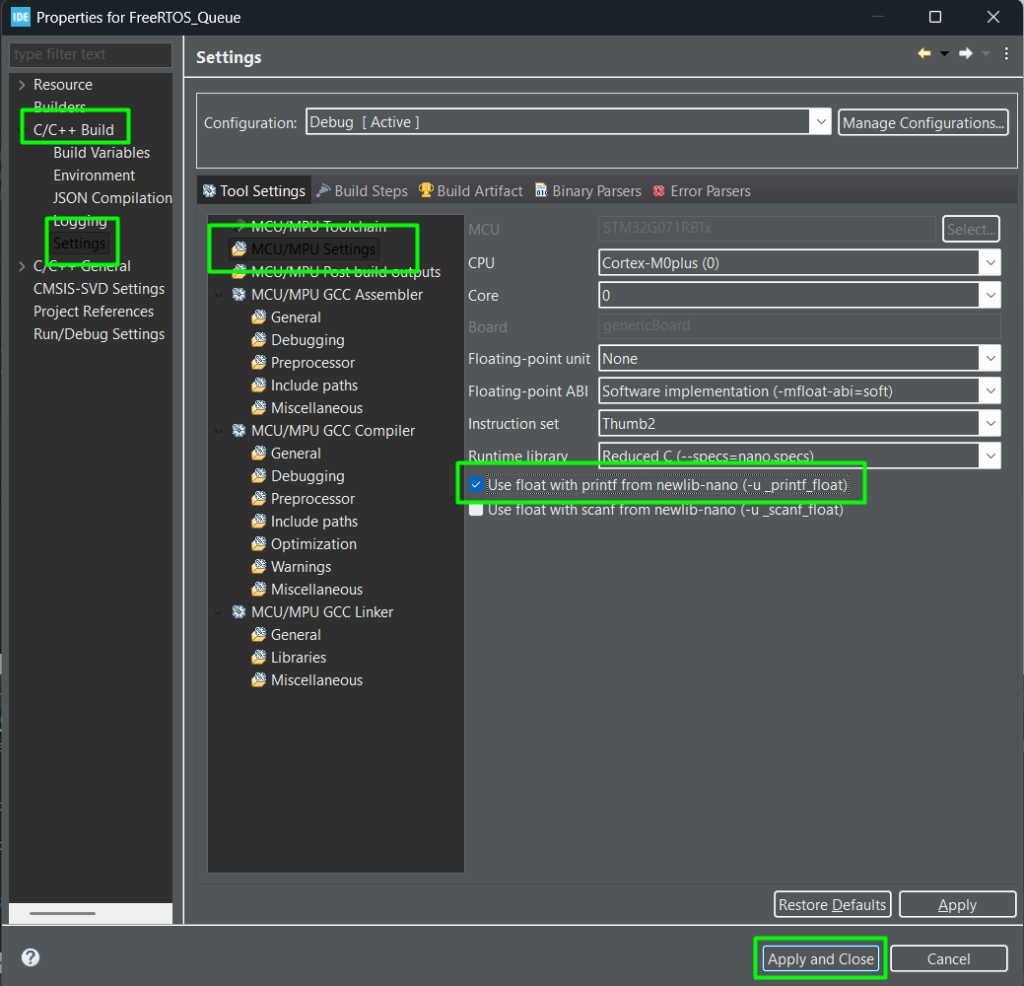
Task: Click the Manage Configurations button
Action: pyautogui.click(x=922, y=123)
